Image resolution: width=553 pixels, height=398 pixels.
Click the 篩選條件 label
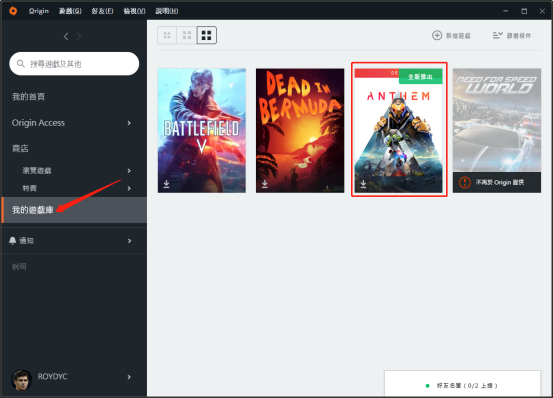pos(519,36)
